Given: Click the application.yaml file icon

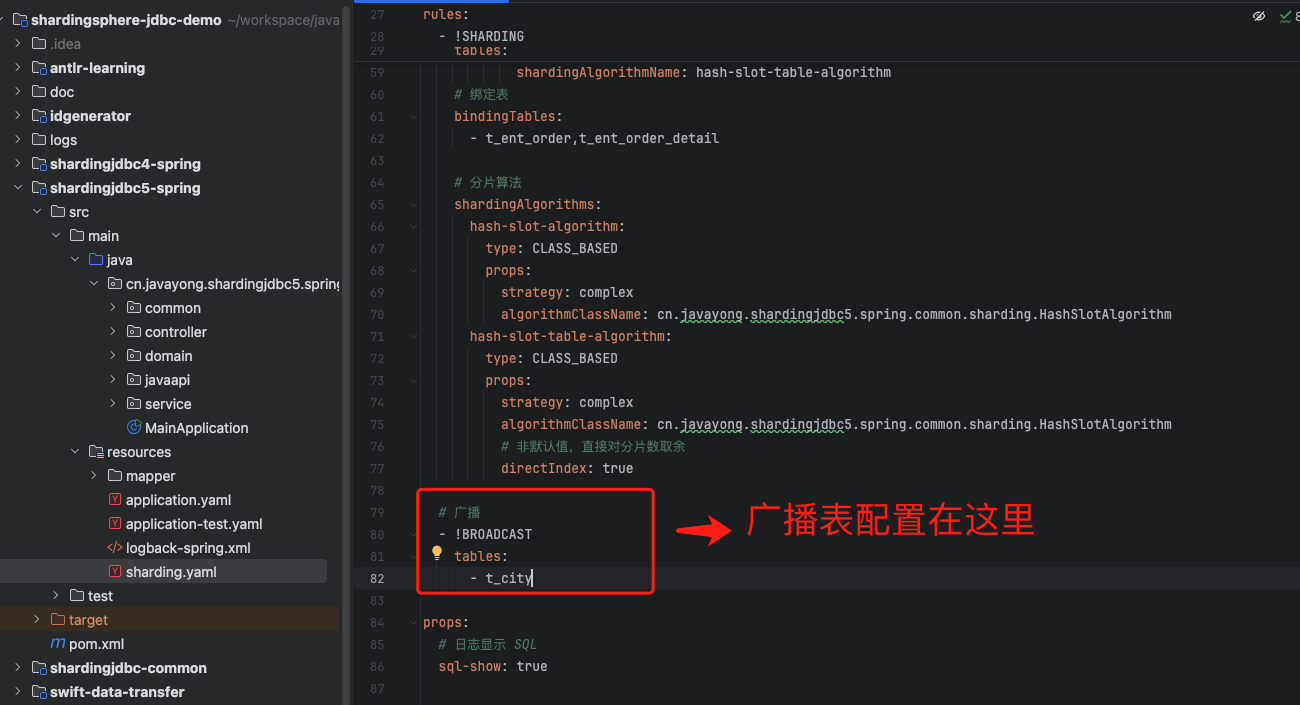Looking at the screenshot, I should 115,500.
